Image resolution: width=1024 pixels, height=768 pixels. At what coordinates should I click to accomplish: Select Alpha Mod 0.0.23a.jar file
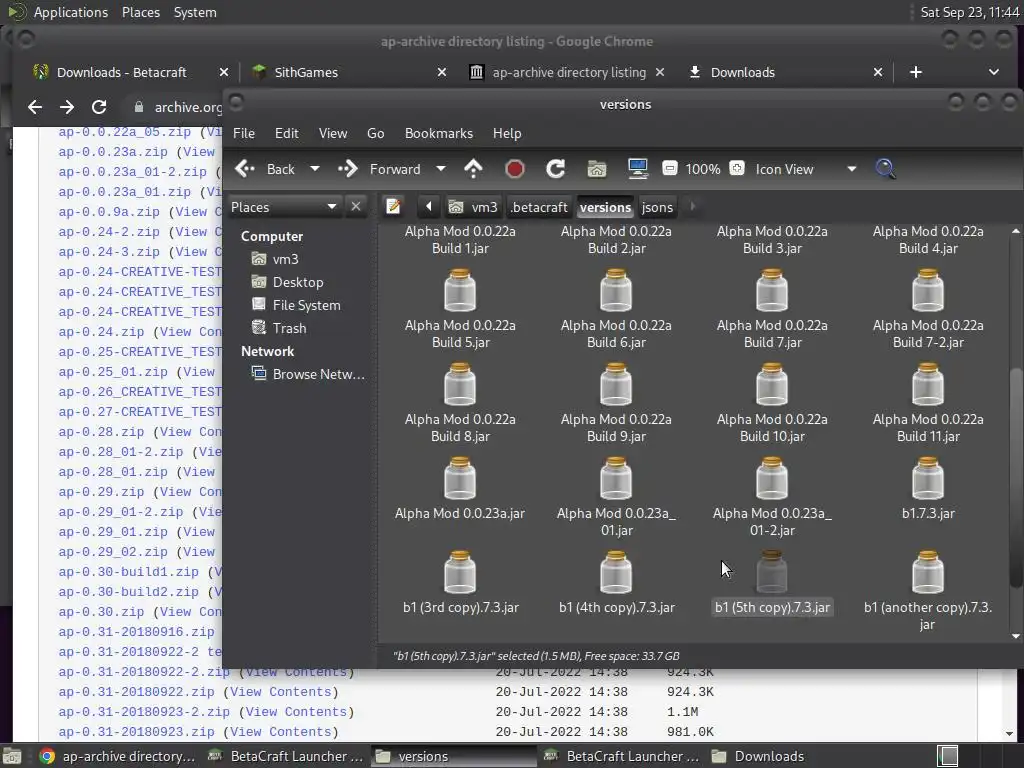460,488
